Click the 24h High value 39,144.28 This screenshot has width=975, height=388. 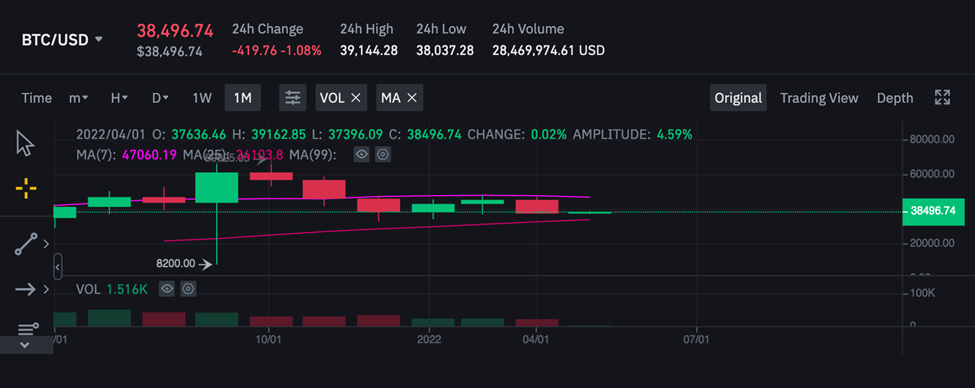click(x=369, y=51)
